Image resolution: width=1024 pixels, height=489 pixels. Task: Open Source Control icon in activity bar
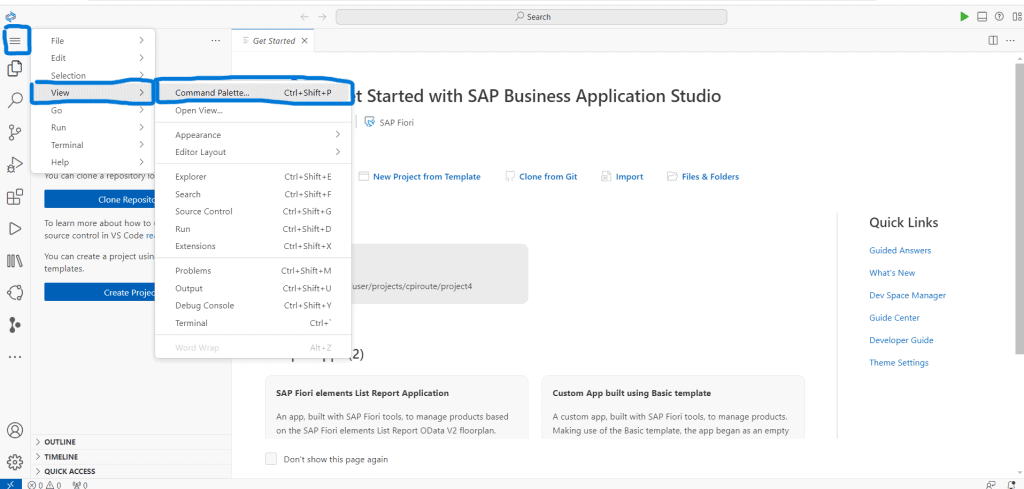(15, 133)
